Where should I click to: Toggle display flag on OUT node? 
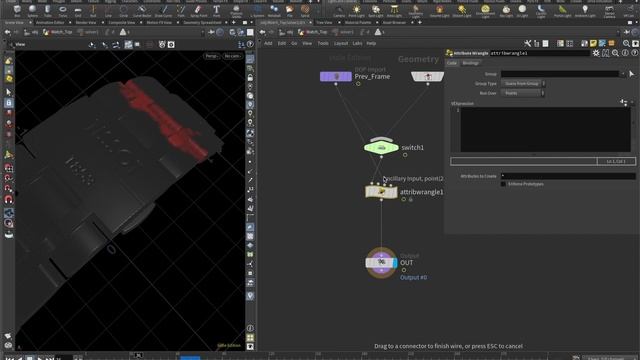point(395,263)
